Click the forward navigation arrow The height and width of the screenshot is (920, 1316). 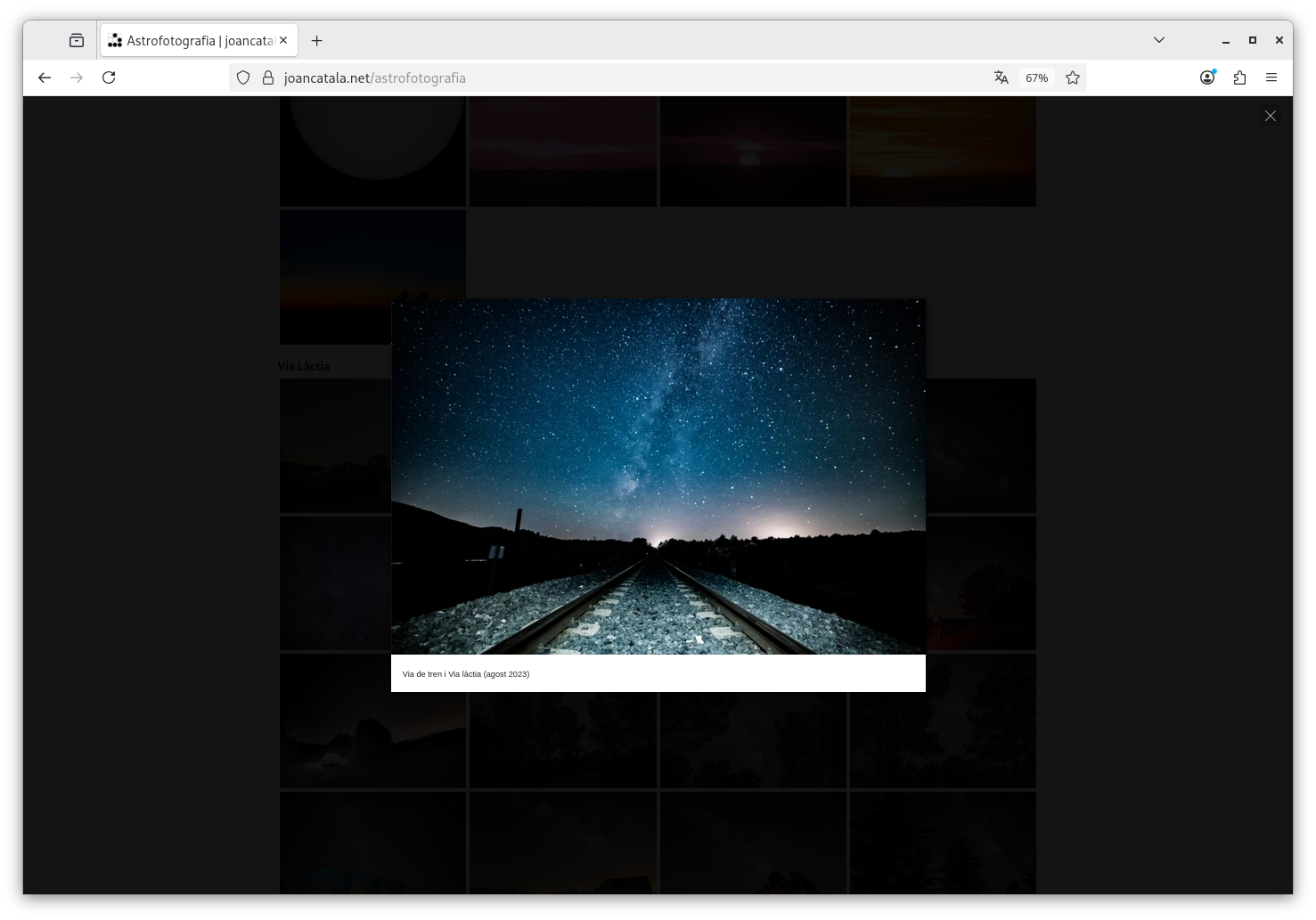click(77, 77)
